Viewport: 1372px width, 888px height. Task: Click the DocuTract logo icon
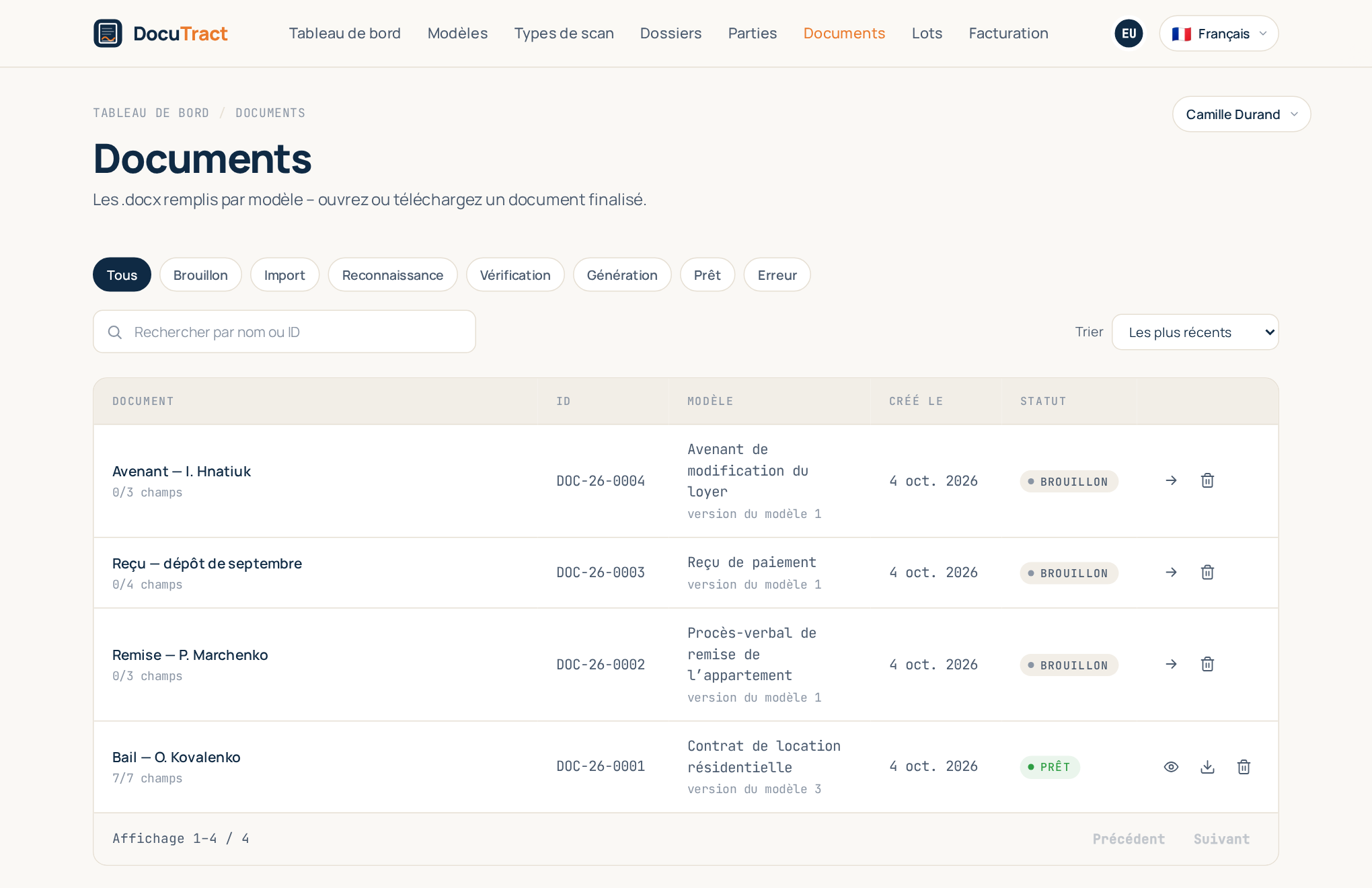108,33
